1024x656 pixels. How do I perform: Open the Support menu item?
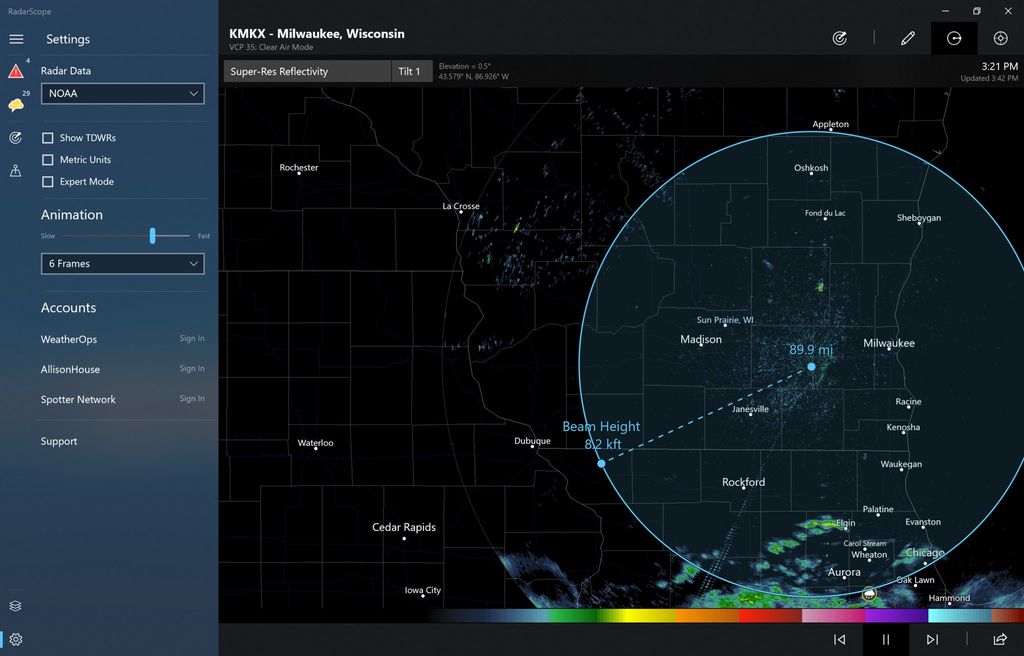[58, 441]
